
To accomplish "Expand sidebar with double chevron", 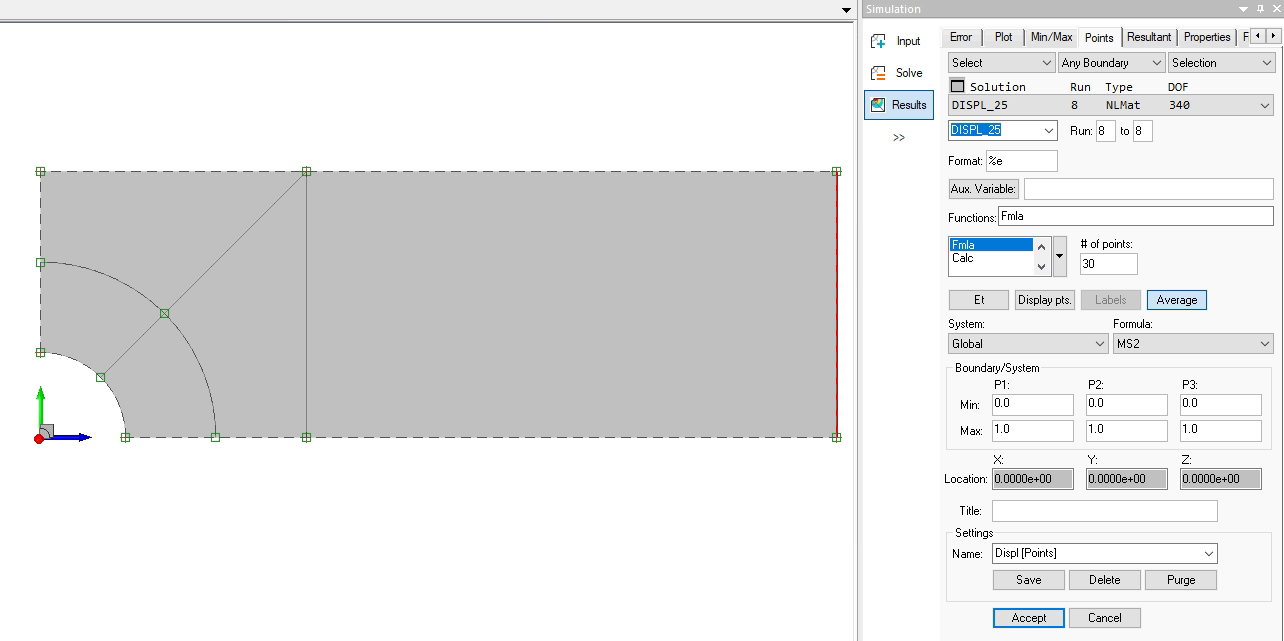I will coord(898,137).
